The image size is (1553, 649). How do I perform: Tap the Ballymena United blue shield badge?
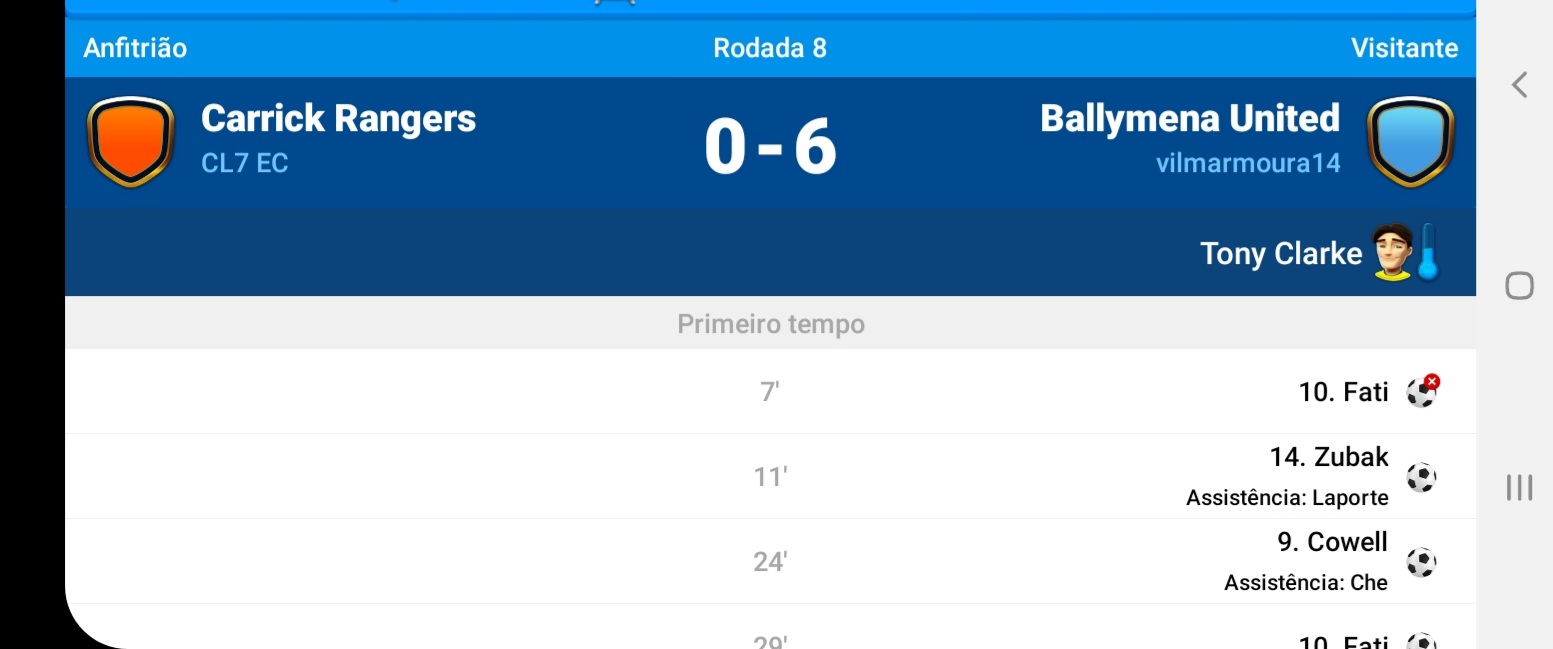1410,142
